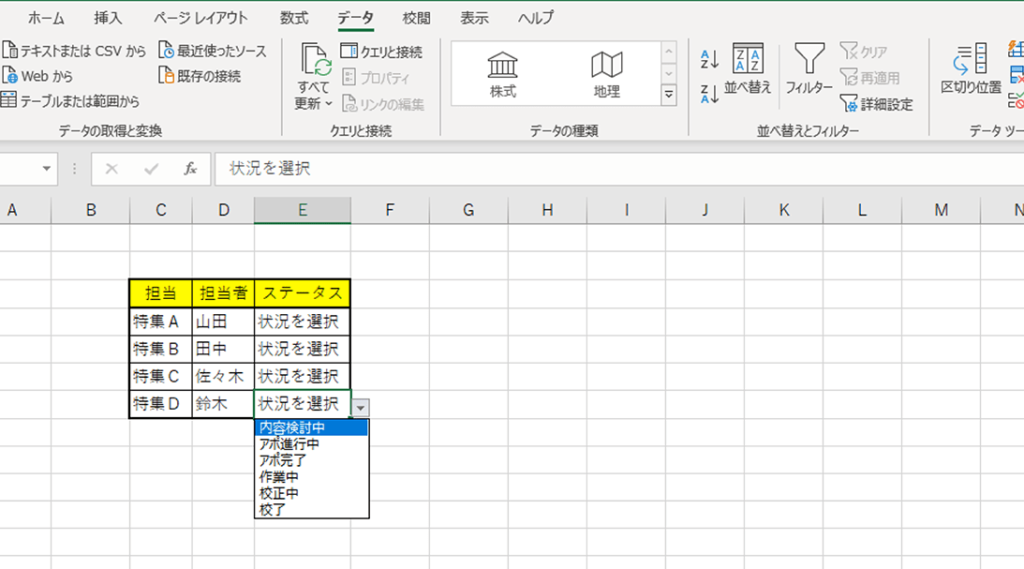
Task: Choose 校正中 from the list
Action: coord(311,493)
